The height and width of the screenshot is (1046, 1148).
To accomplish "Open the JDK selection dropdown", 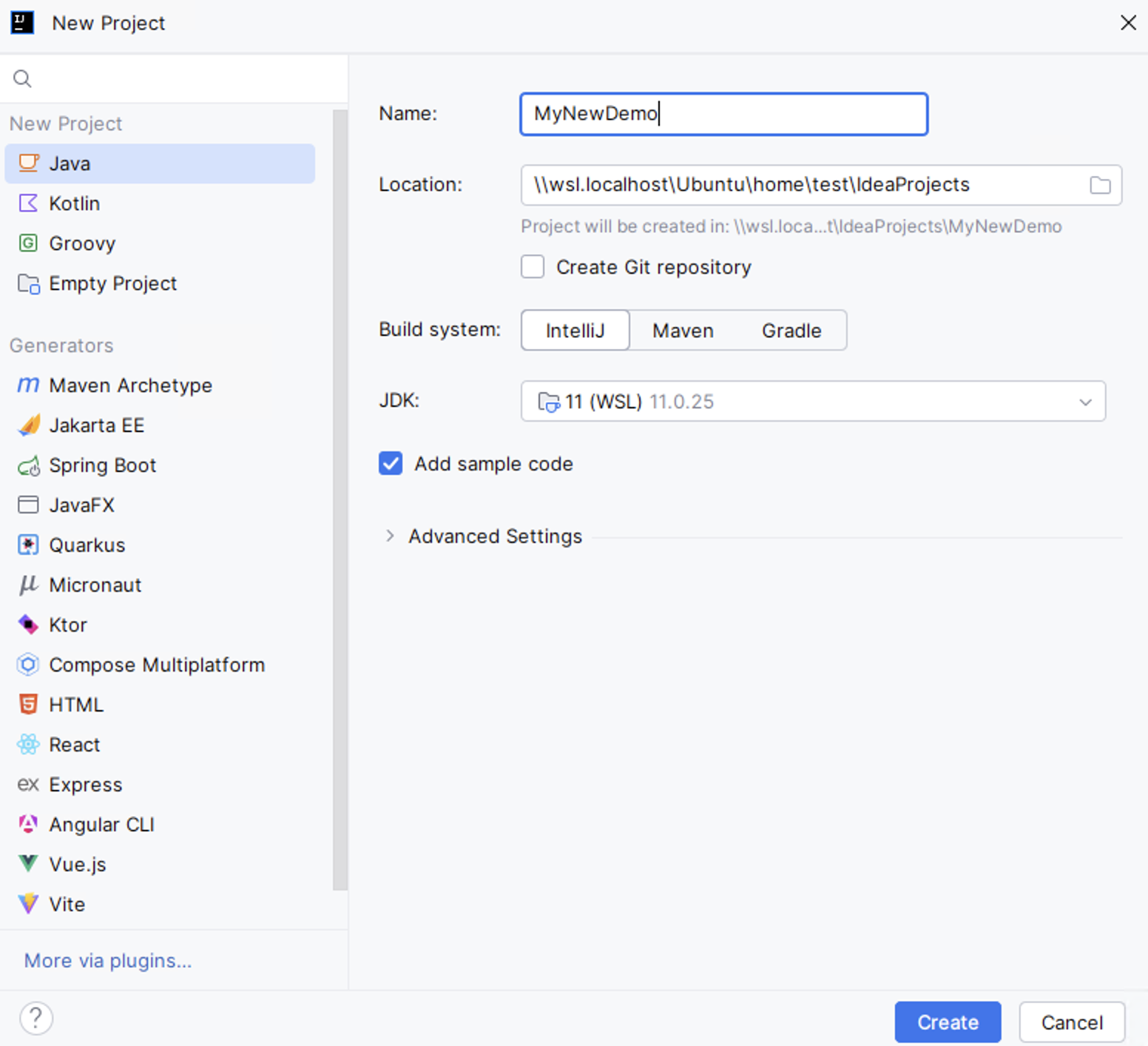I will (1084, 401).
